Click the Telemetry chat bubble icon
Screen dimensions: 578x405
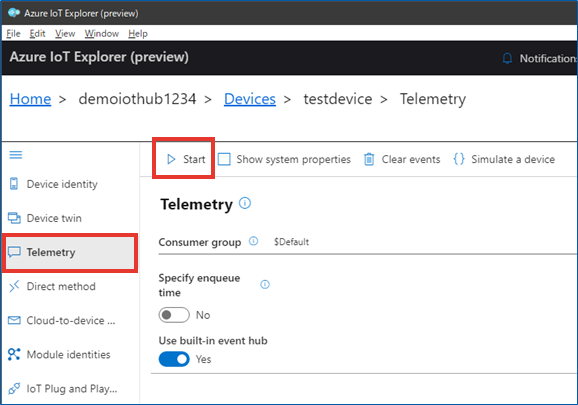pos(14,252)
